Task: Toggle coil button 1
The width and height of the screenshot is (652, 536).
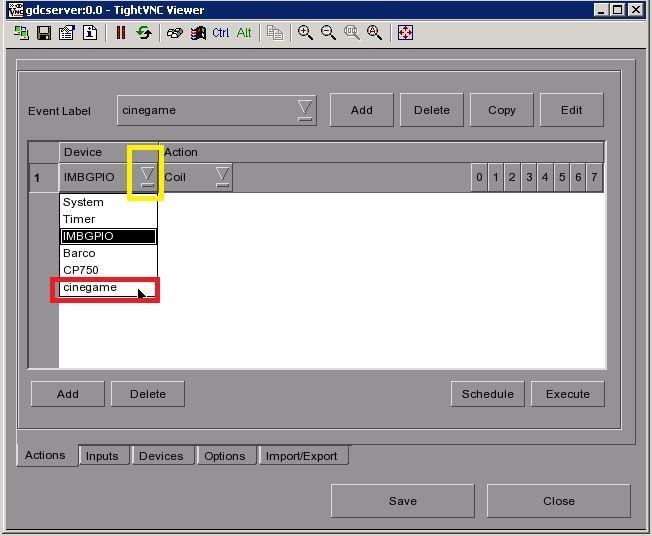Action: [495, 177]
